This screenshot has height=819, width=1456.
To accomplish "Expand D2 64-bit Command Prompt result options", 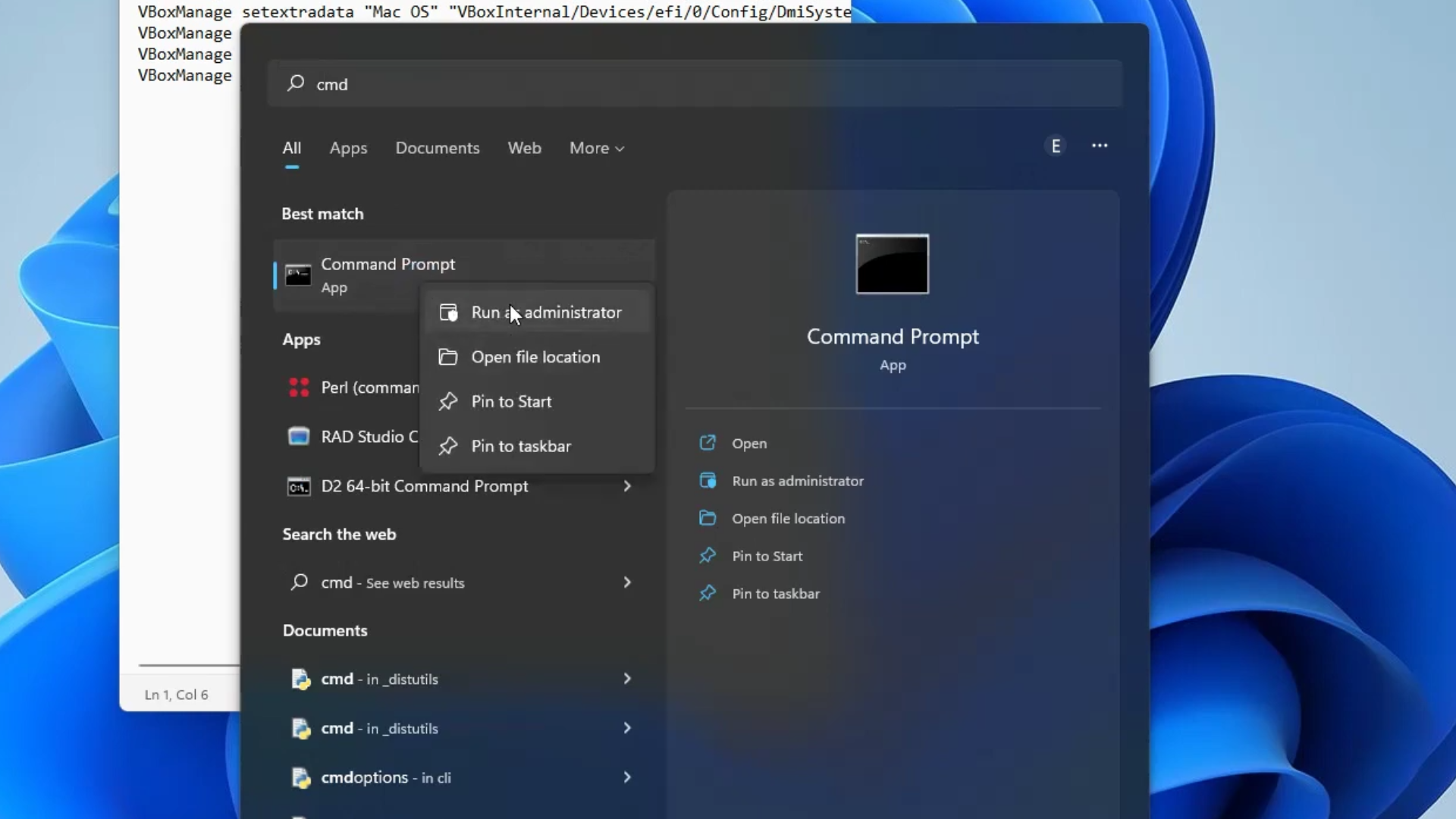I will 627,486.
